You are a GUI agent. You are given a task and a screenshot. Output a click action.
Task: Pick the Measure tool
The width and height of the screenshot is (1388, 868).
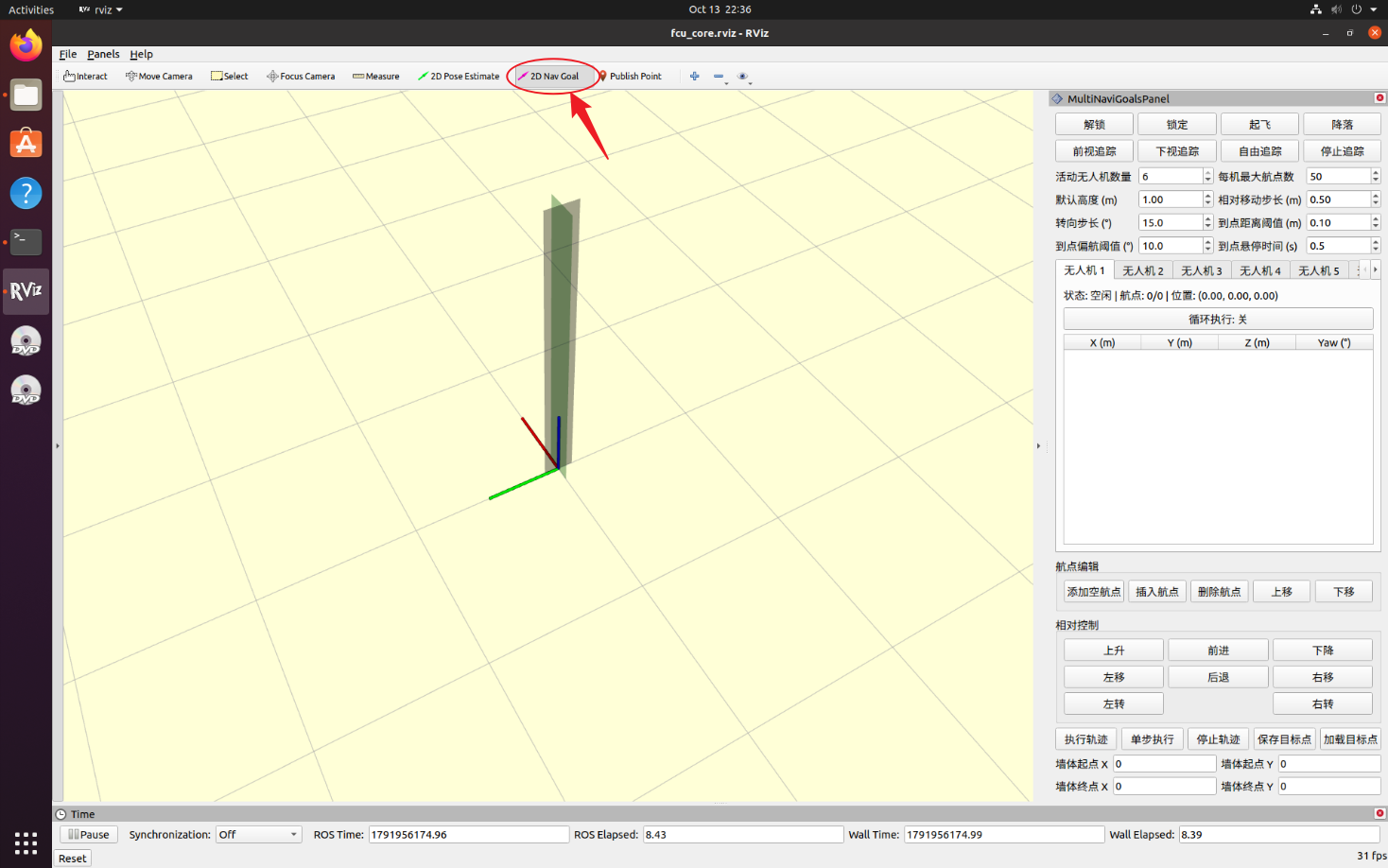tap(376, 77)
